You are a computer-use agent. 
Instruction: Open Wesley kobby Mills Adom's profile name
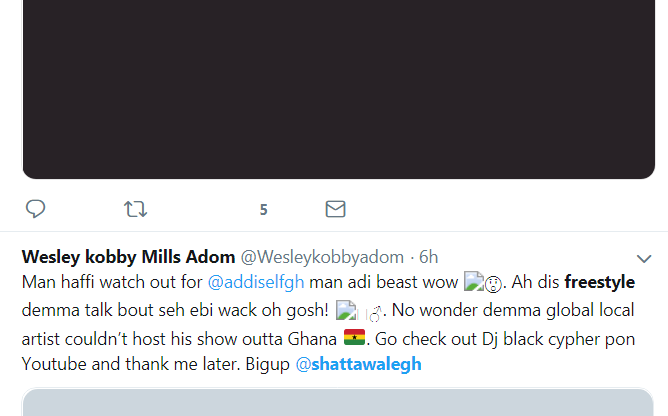(128, 257)
